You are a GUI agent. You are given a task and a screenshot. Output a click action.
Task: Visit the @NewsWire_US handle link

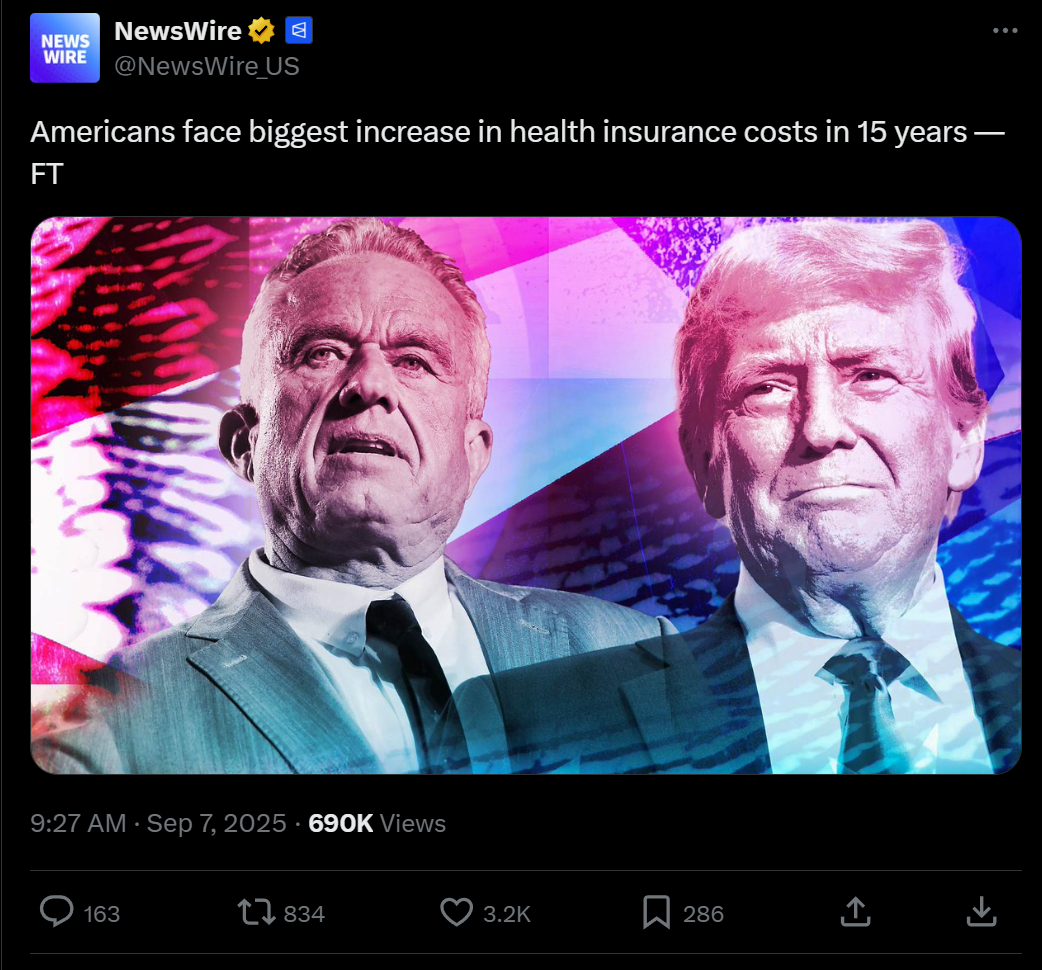tap(207, 66)
